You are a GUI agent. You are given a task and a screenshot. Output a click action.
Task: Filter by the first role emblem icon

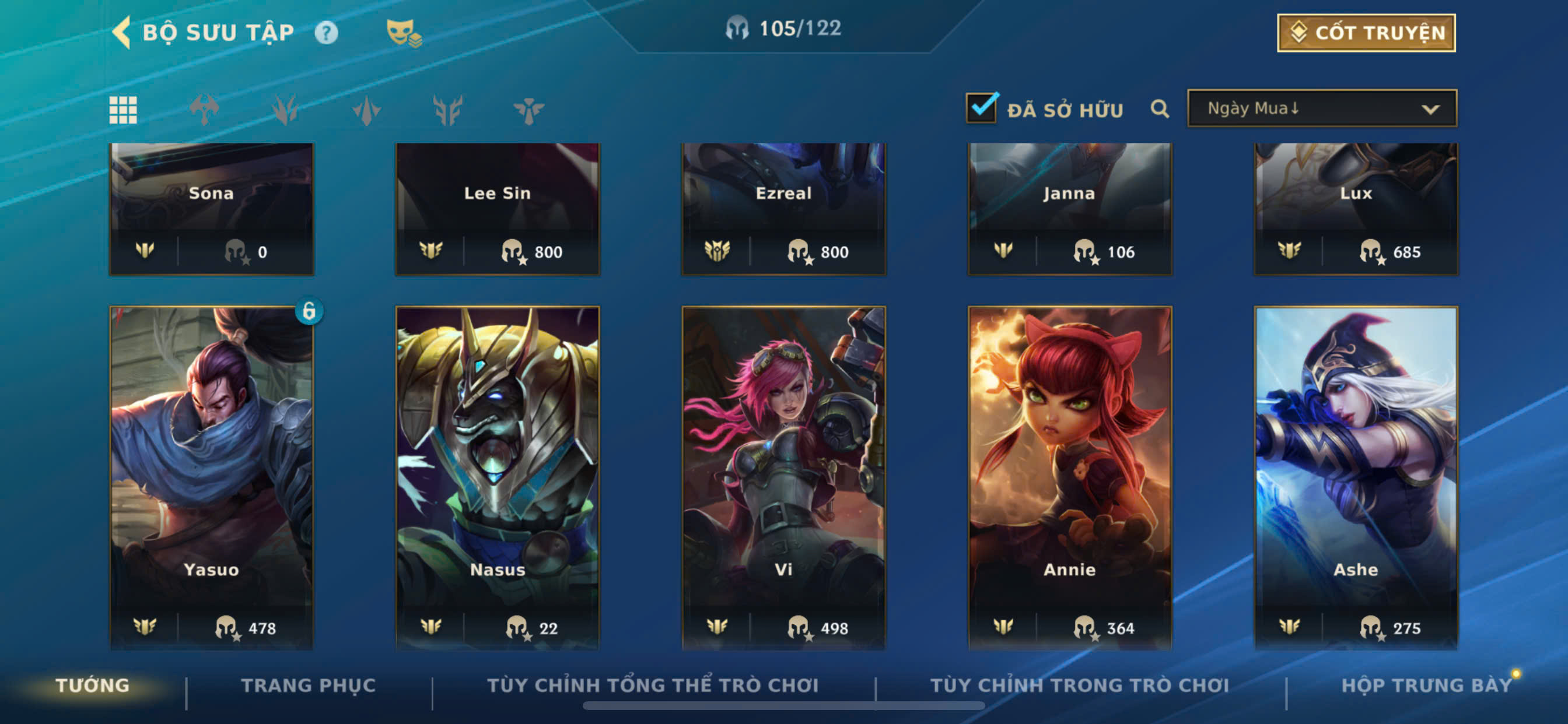205,110
